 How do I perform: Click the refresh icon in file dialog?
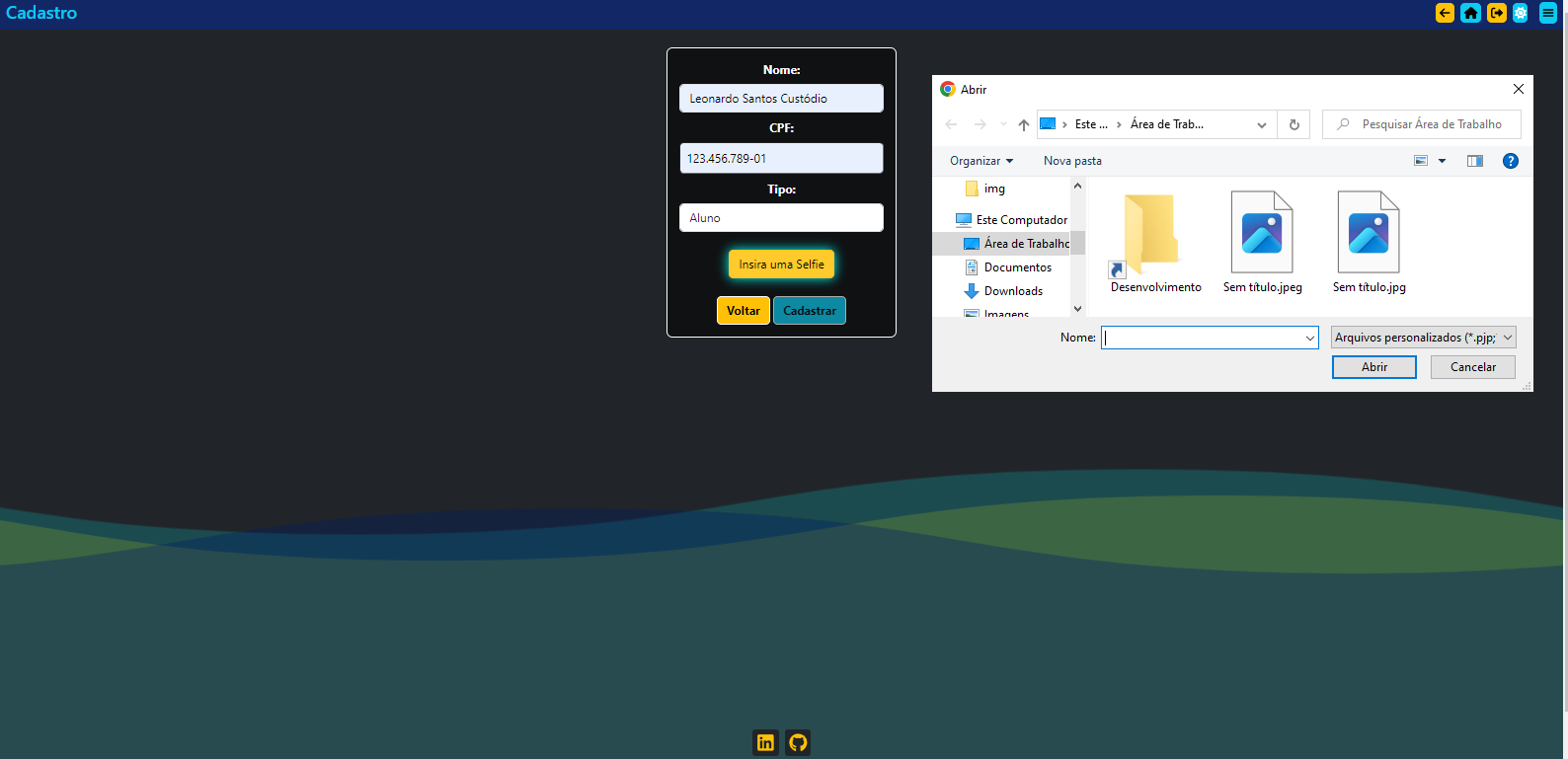(1294, 124)
